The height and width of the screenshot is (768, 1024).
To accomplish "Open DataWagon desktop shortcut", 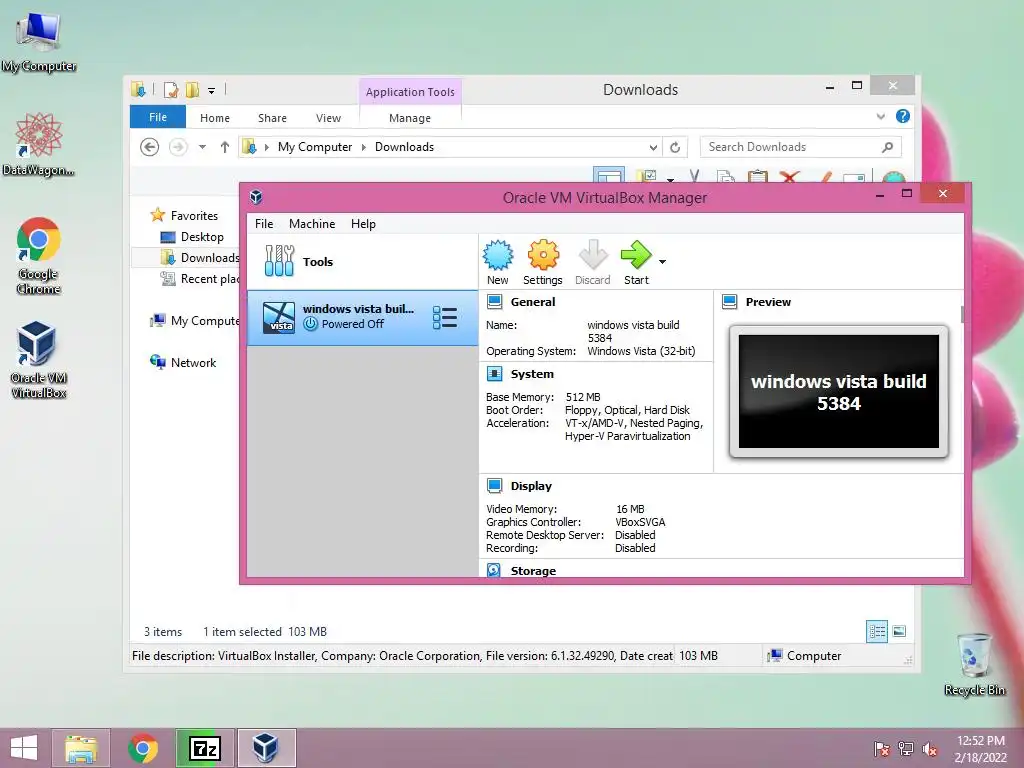I will (39, 144).
